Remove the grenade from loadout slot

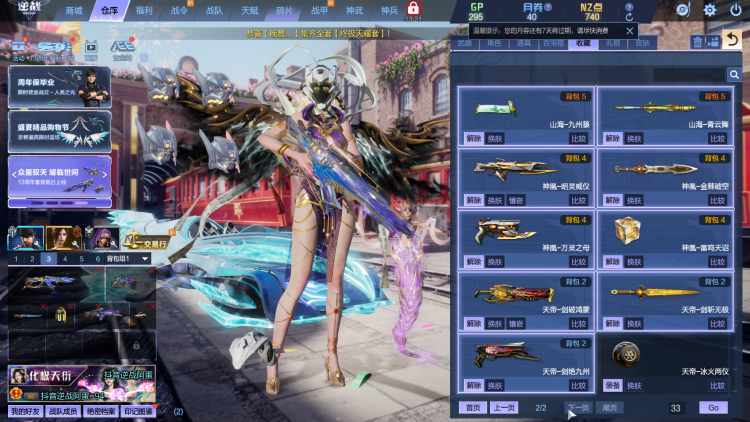pyautogui.click(x=70, y=306)
